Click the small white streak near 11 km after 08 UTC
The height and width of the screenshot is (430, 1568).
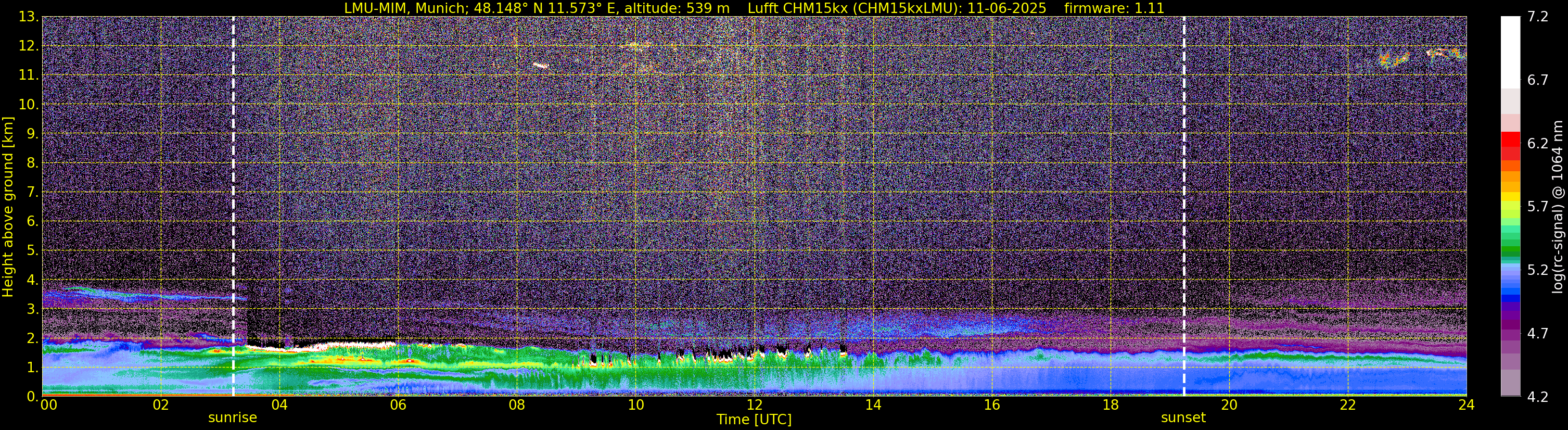pyautogui.click(x=541, y=65)
